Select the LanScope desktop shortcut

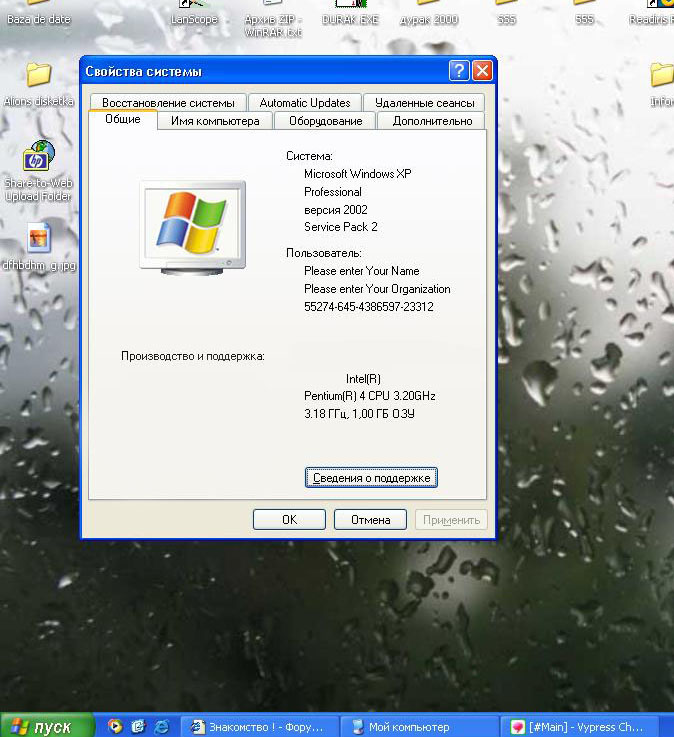click(193, 14)
